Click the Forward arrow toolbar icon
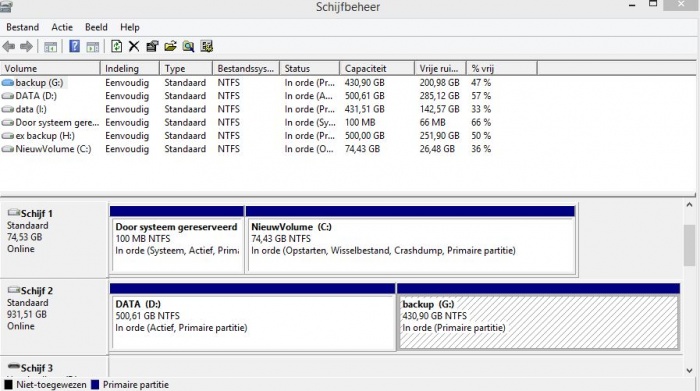The height and width of the screenshot is (391, 700). 26,46
